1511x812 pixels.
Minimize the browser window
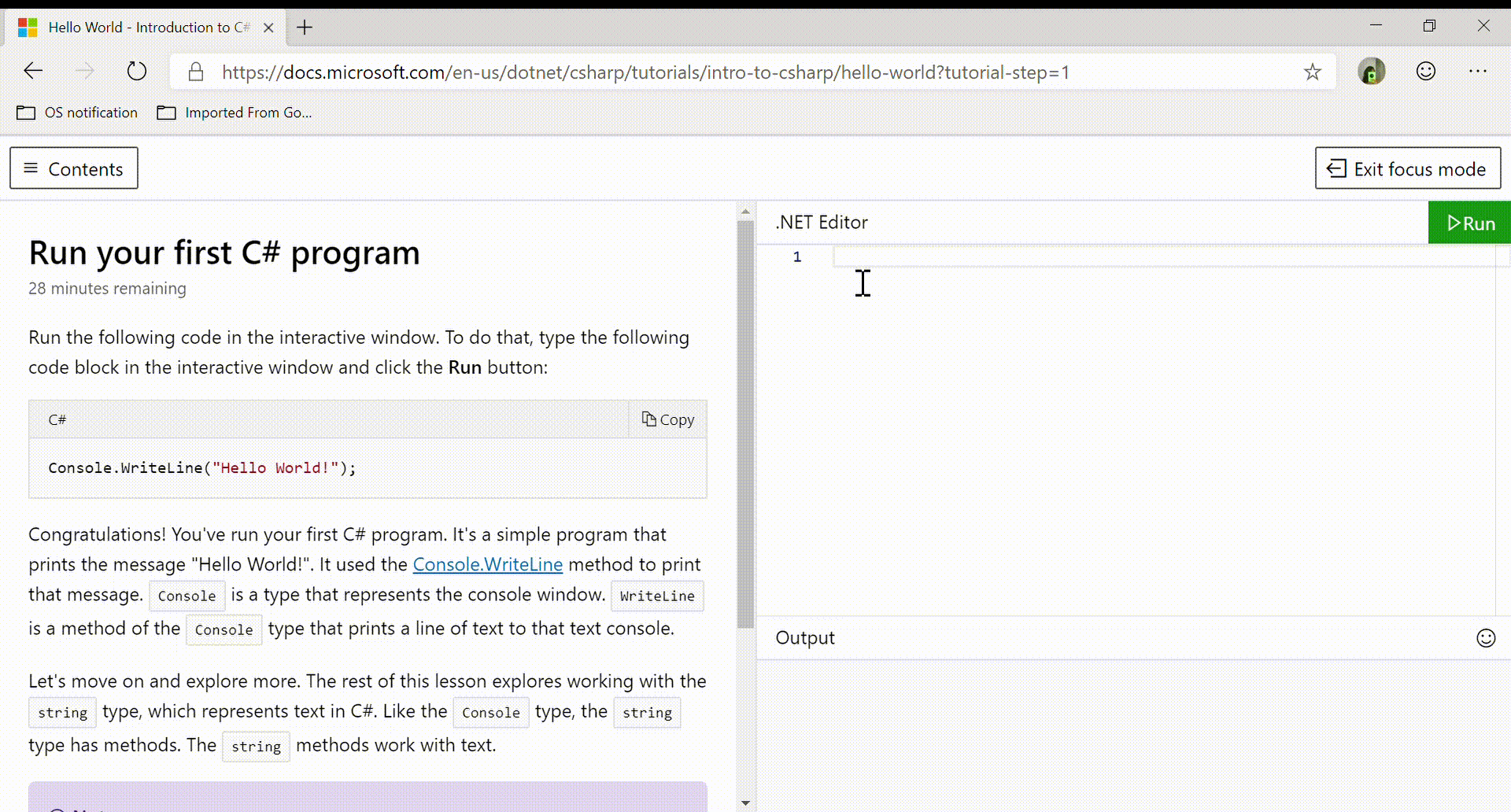pyautogui.click(x=1376, y=26)
